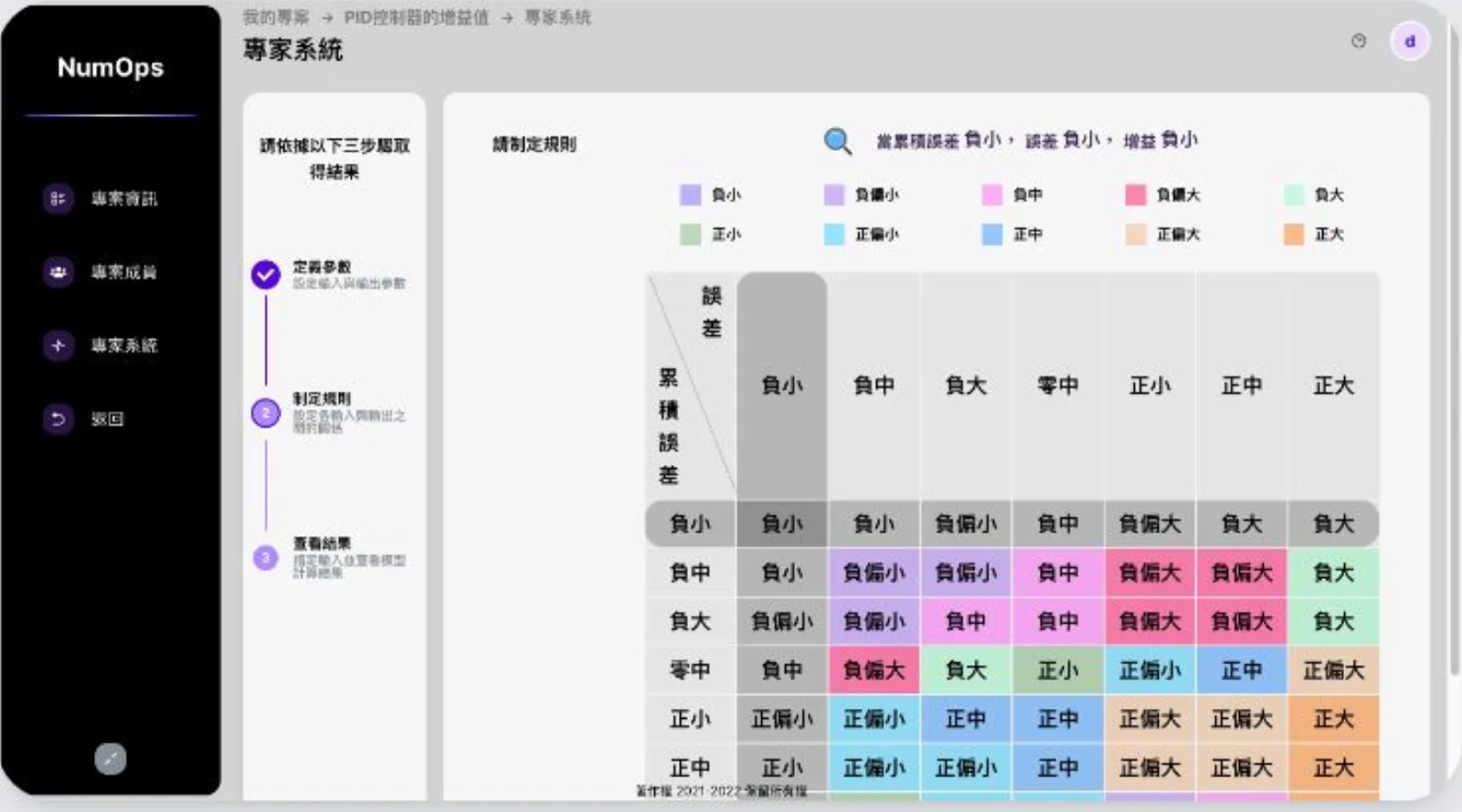1462x812 pixels.
Task: Select rule cell in row 正小, column 正大
Action: point(1334,719)
